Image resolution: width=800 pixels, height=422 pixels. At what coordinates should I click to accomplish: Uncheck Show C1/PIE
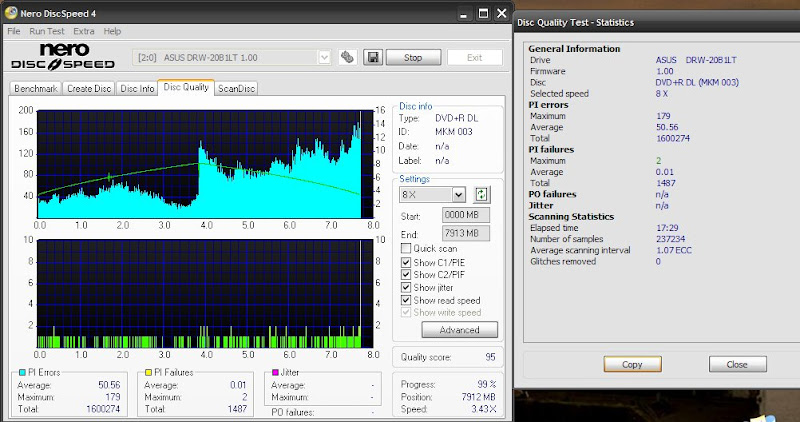tap(406, 262)
